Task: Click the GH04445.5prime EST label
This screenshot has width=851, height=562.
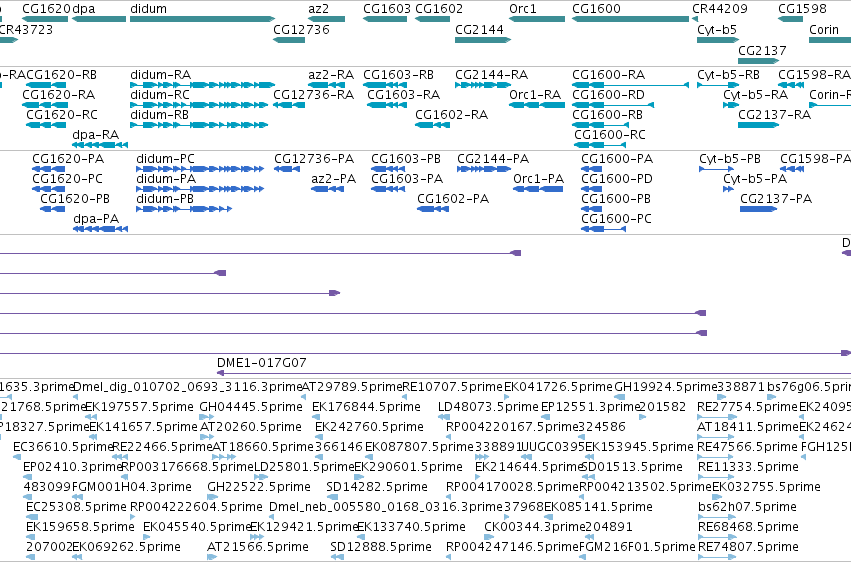Action: tap(251, 407)
